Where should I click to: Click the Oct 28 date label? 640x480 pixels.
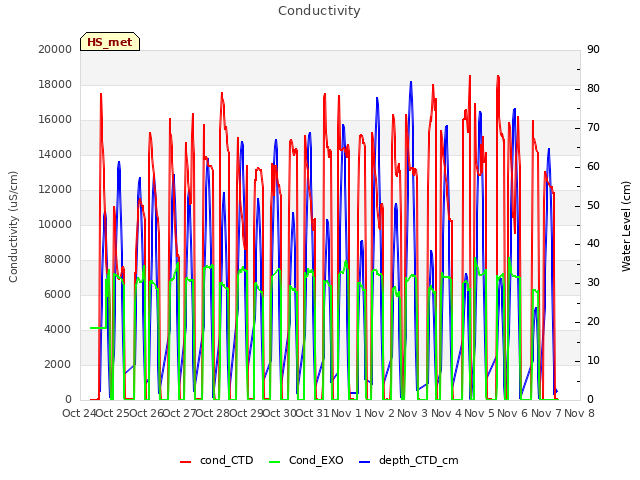click(x=213, y=413)
